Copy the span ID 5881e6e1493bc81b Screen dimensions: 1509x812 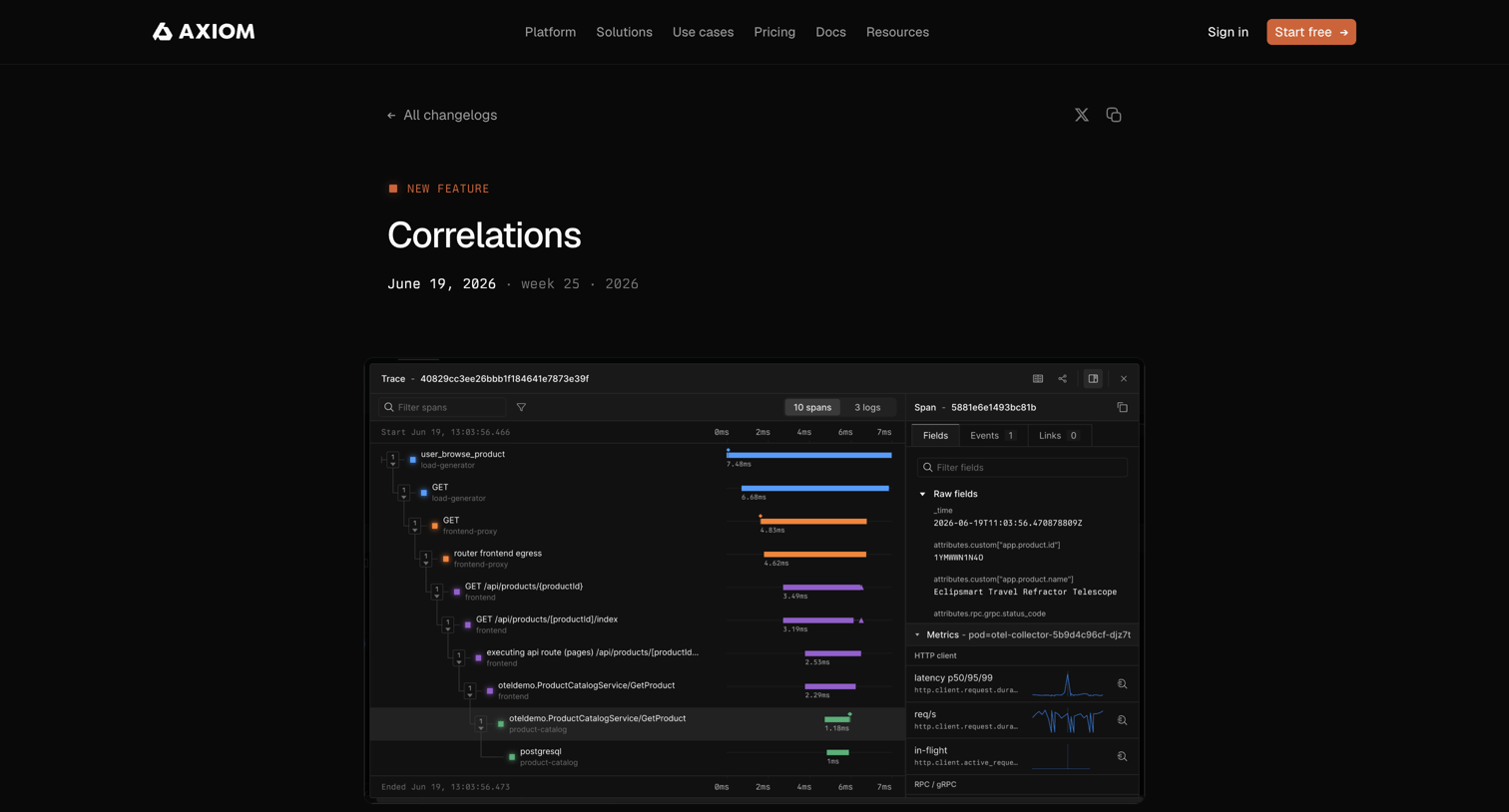(x=1123, y=408)
